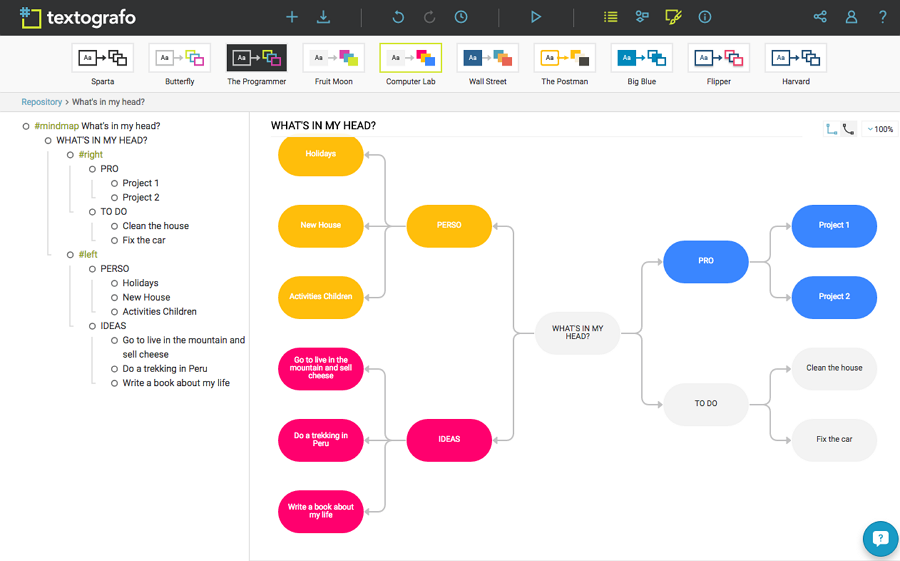The height and width of the screenshot is (561, 900).
Task: Open the 100% zoom dropdown
Action: 880,129
